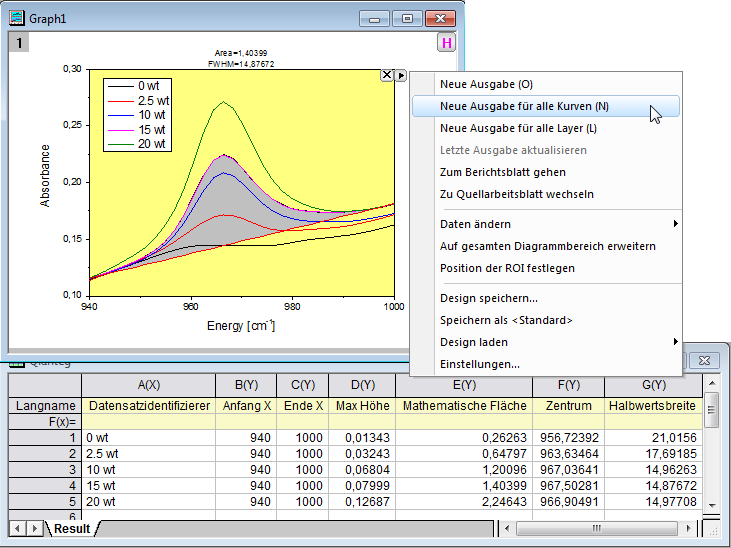
Task: Select column header A(X)
Action: coord(149,385)
